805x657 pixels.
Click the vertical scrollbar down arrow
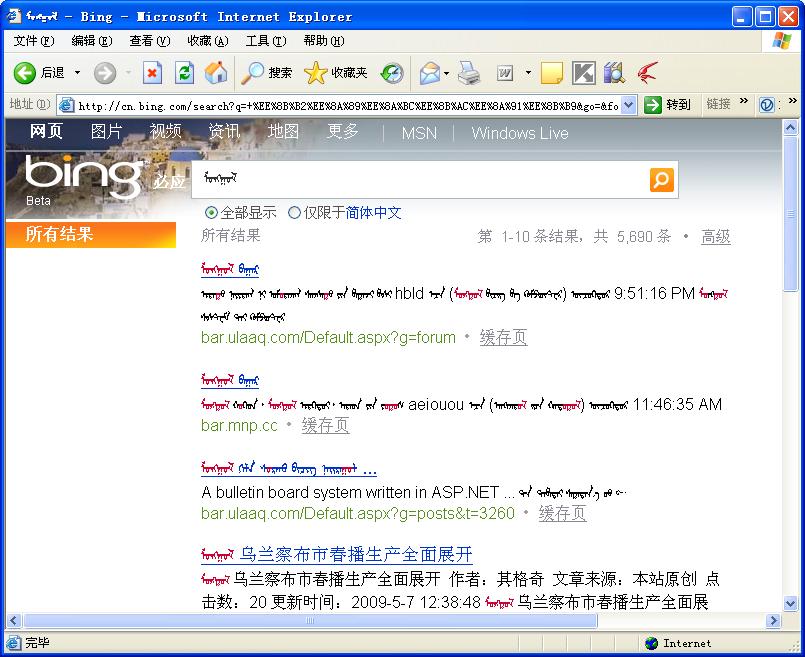[x=791, y=603]
